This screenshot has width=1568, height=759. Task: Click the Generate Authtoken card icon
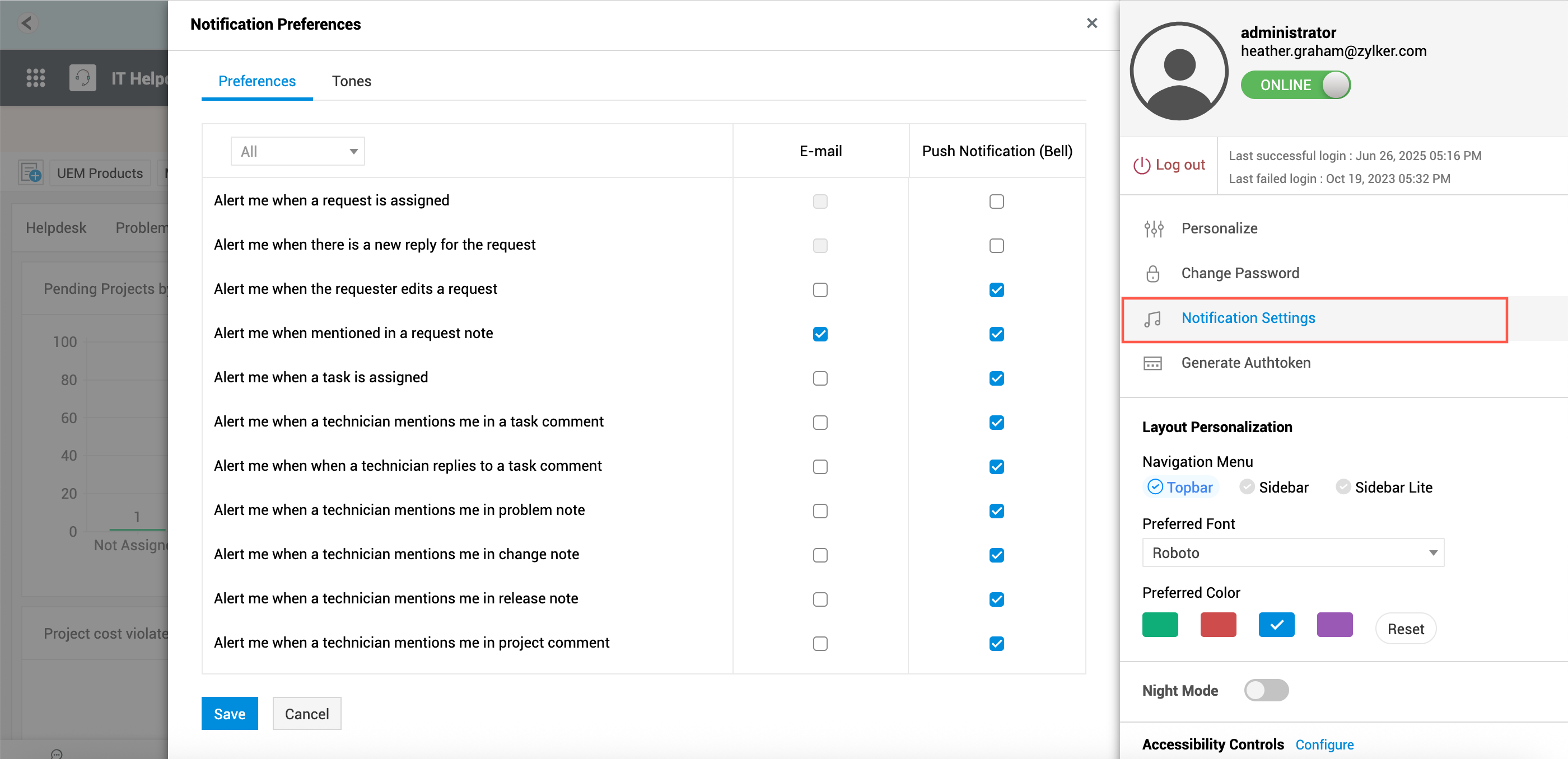coord(1152,363)
